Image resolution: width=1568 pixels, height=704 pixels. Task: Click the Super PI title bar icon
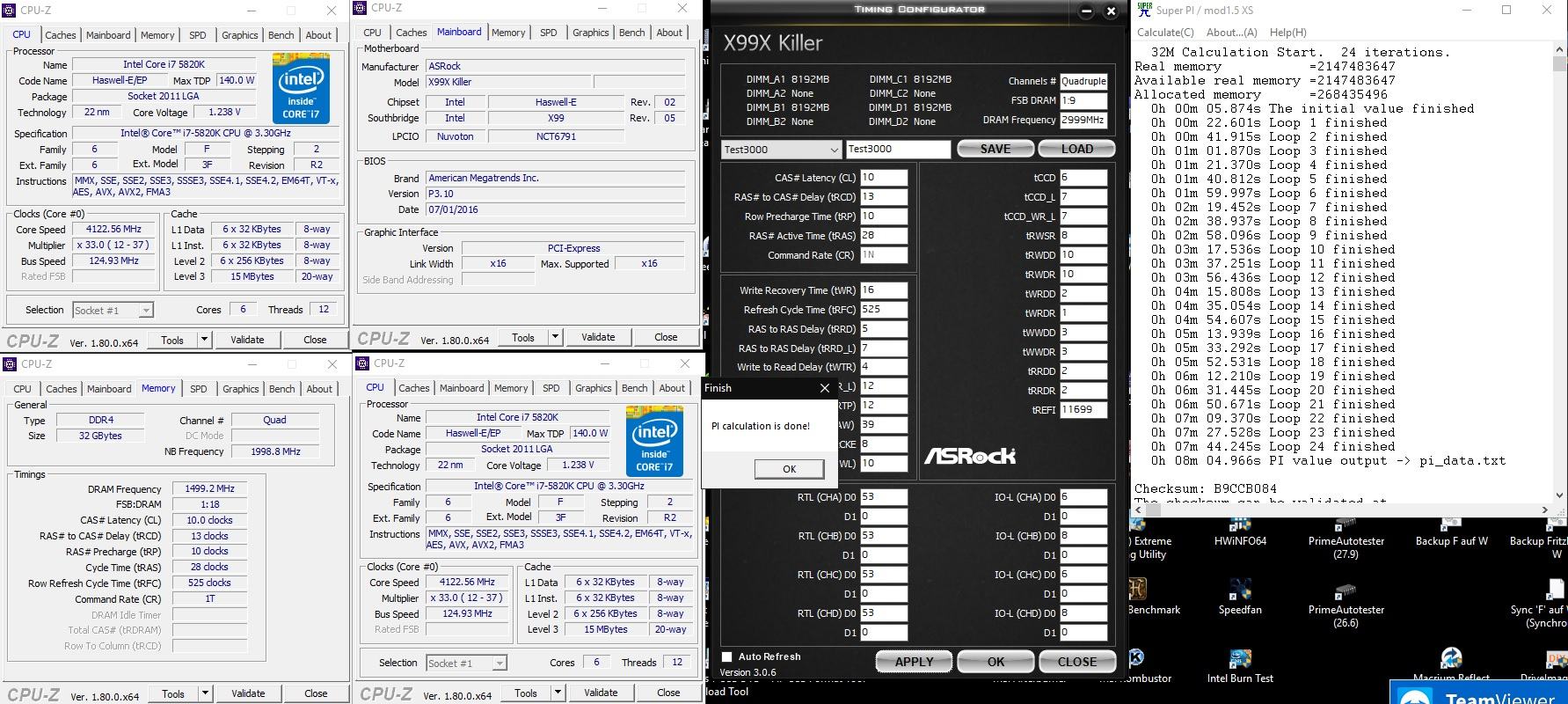(x=1144, y=10)
